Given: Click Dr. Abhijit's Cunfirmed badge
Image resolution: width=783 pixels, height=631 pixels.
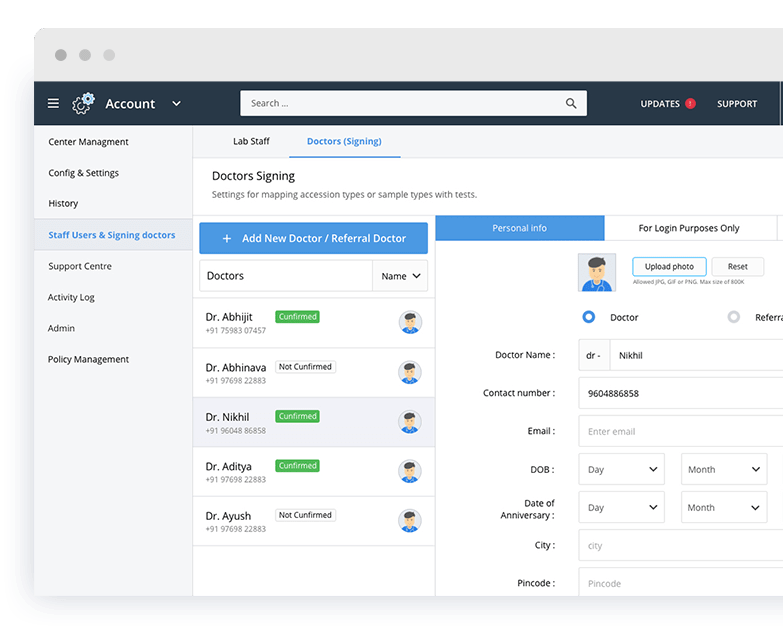Looking at the screenshot, I should 297,316.
